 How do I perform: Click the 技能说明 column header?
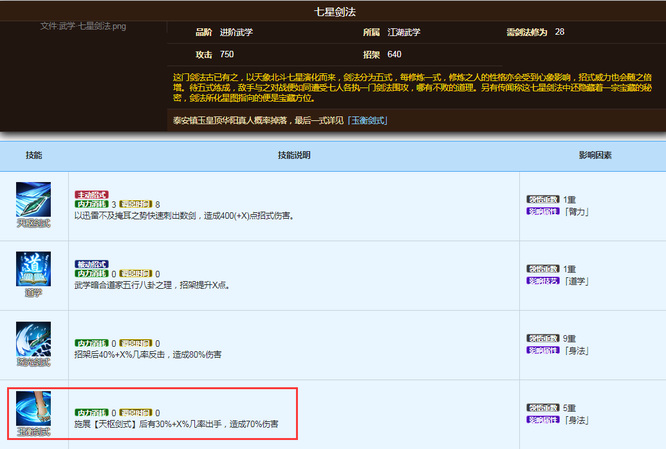(x=294, y=155)
